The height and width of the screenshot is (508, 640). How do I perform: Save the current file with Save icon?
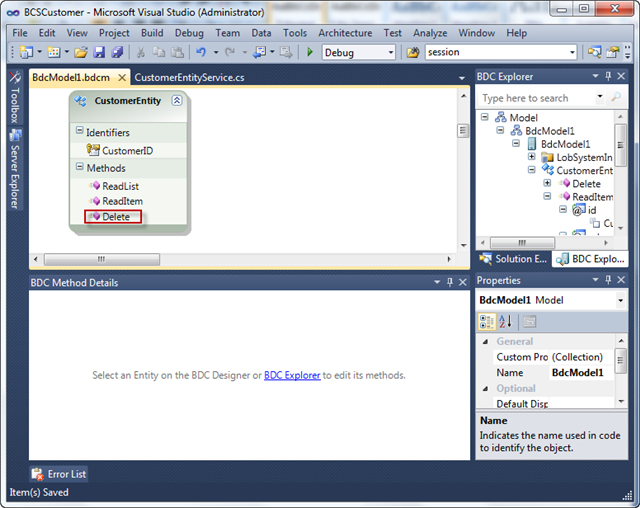[x=99, y=52]
